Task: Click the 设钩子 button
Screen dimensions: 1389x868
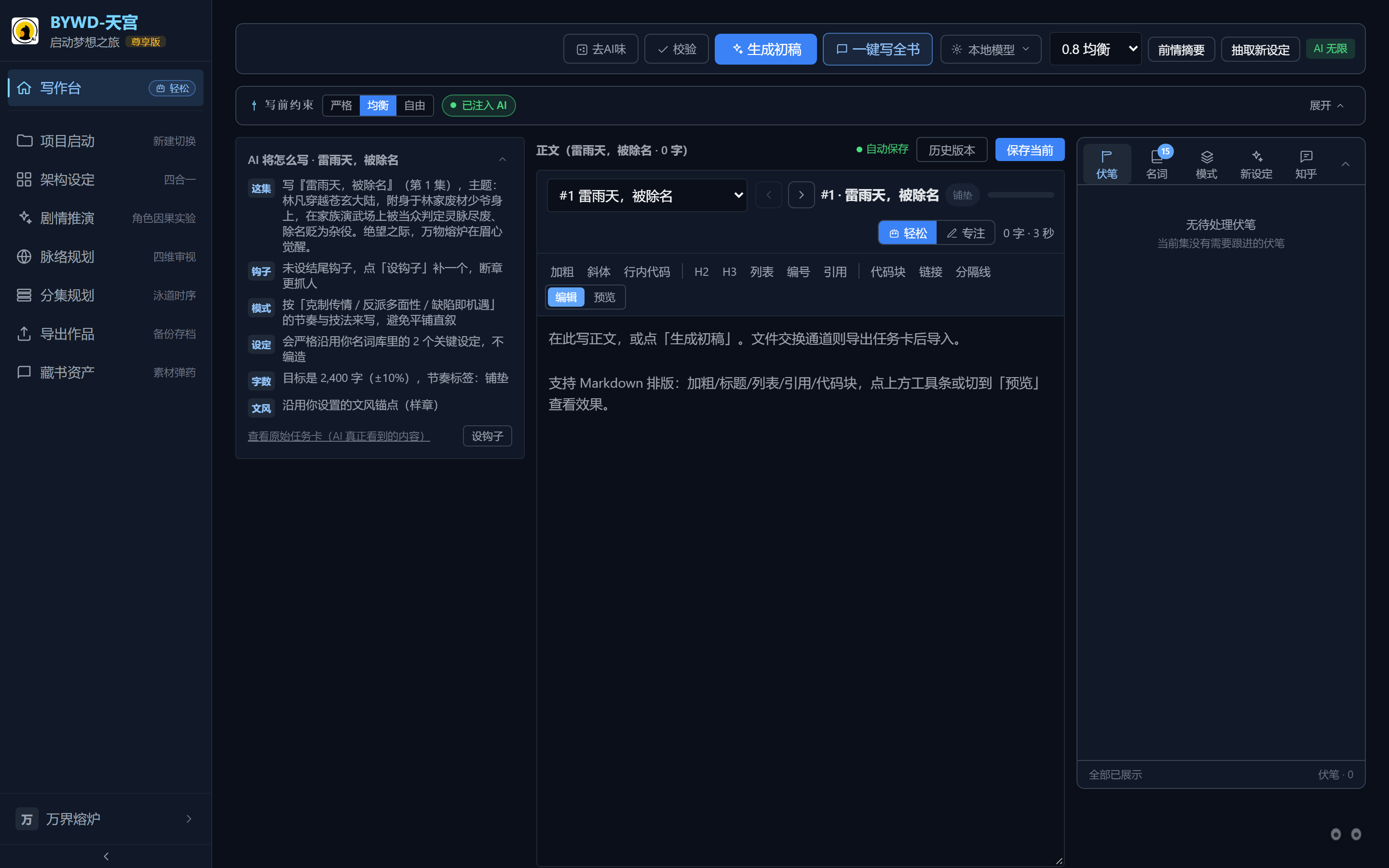Action: coord(487,436)
